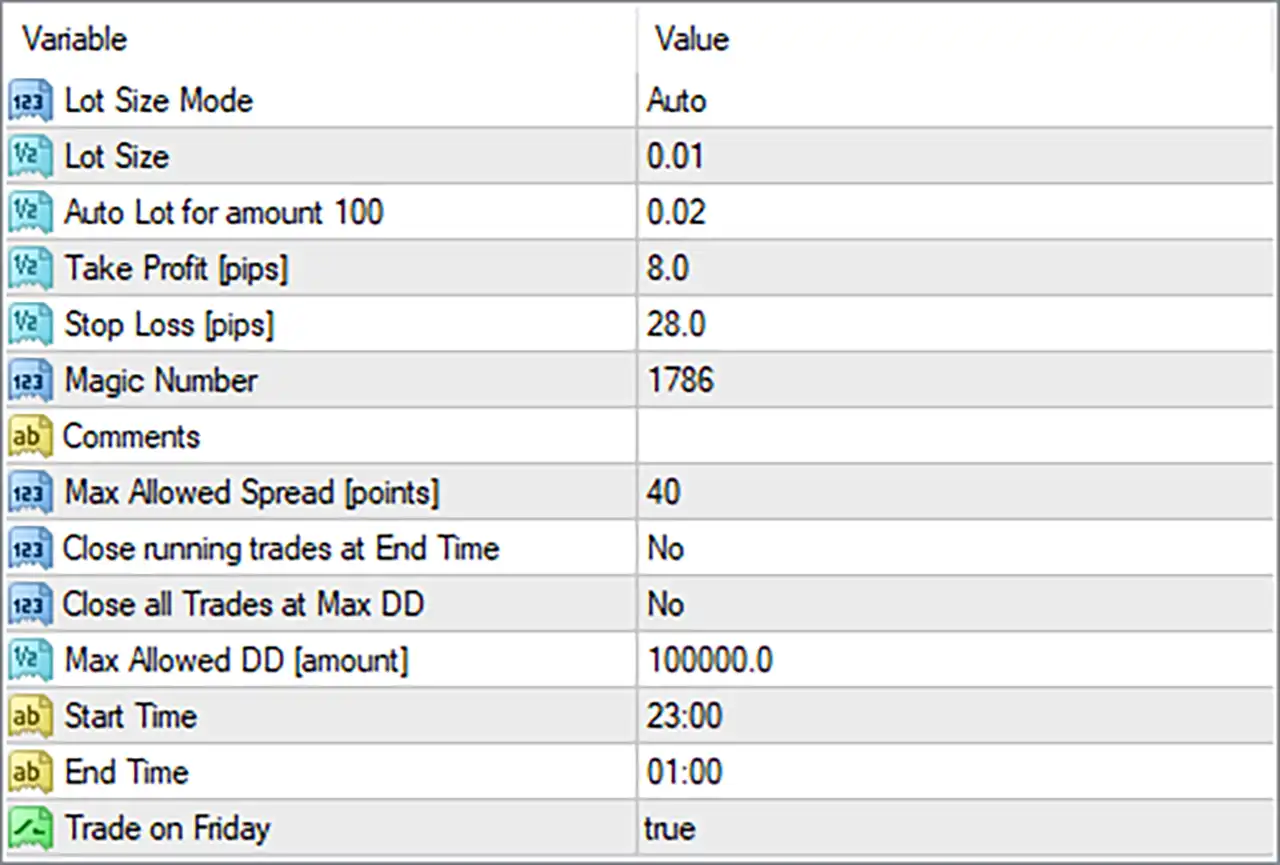Click the icon next to Auto Lot for amount 100
This screenshot has height=865, width=1280.
point(30,213)
